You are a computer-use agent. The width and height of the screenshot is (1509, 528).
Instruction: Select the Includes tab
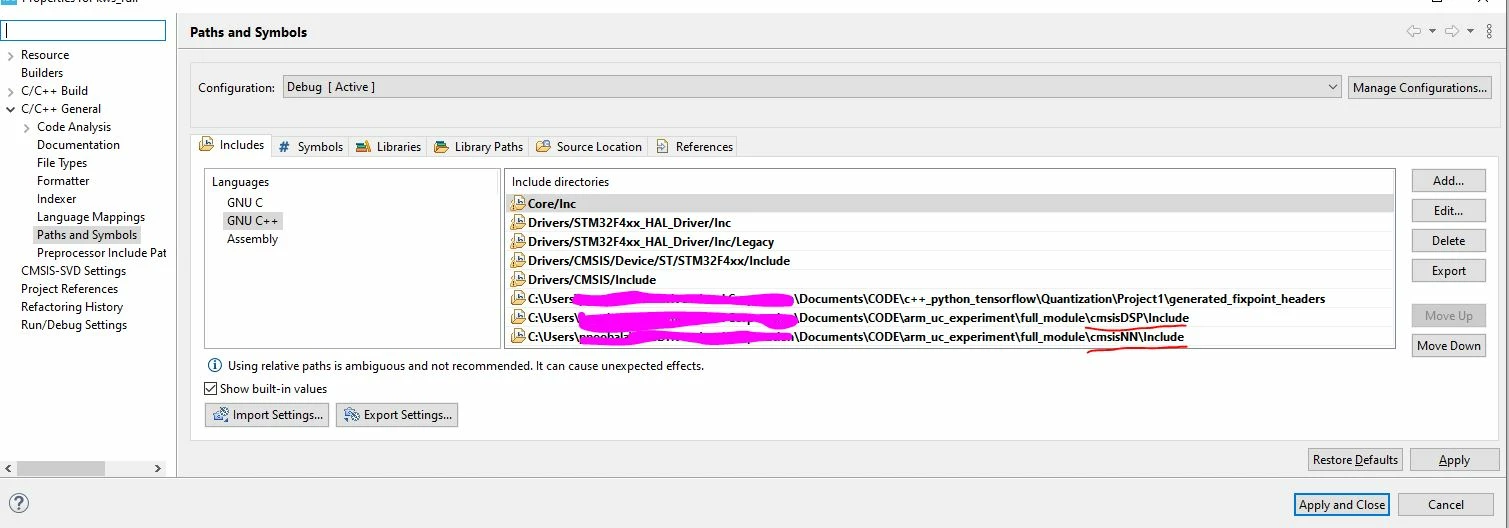(232, 145)
